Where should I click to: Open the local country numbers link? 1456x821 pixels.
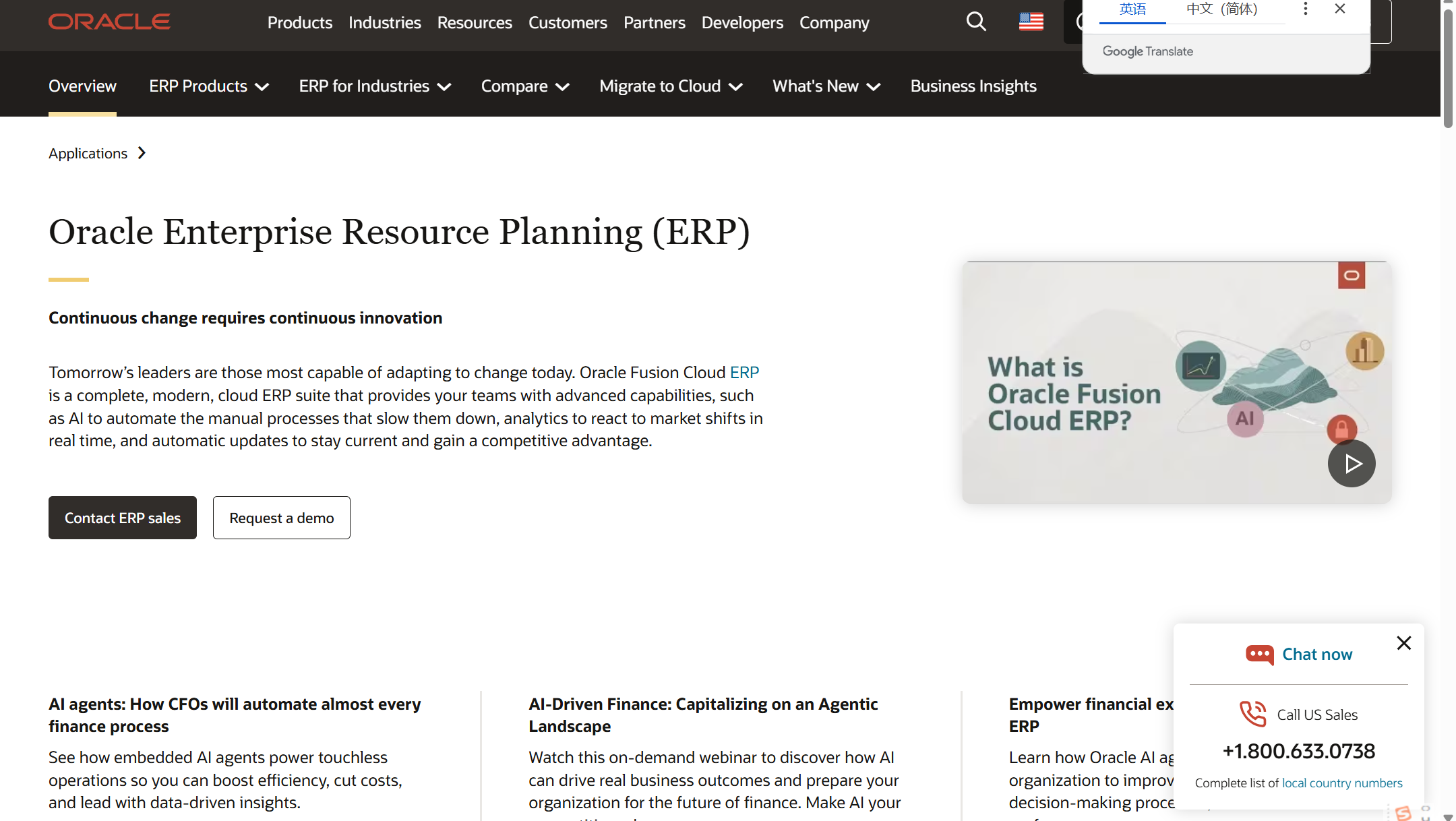tap(1341, 783)
